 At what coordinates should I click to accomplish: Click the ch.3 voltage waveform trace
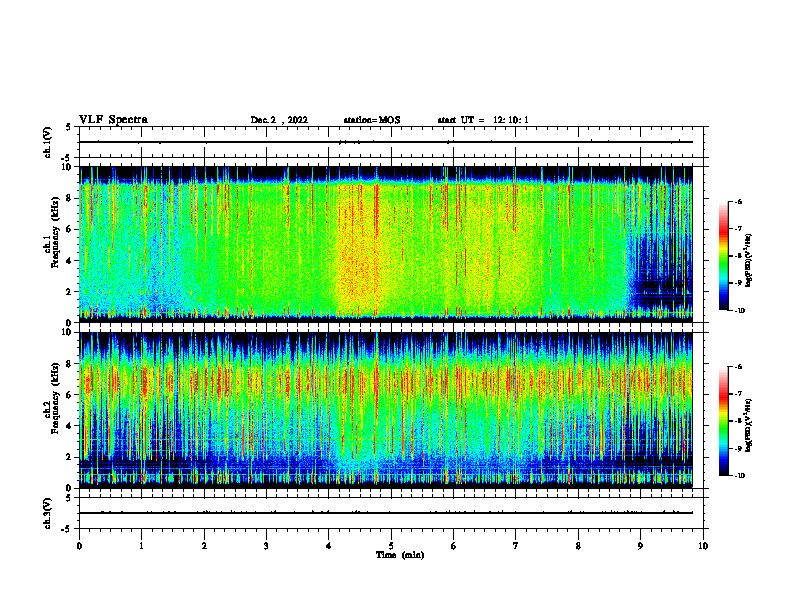point(386,513)
